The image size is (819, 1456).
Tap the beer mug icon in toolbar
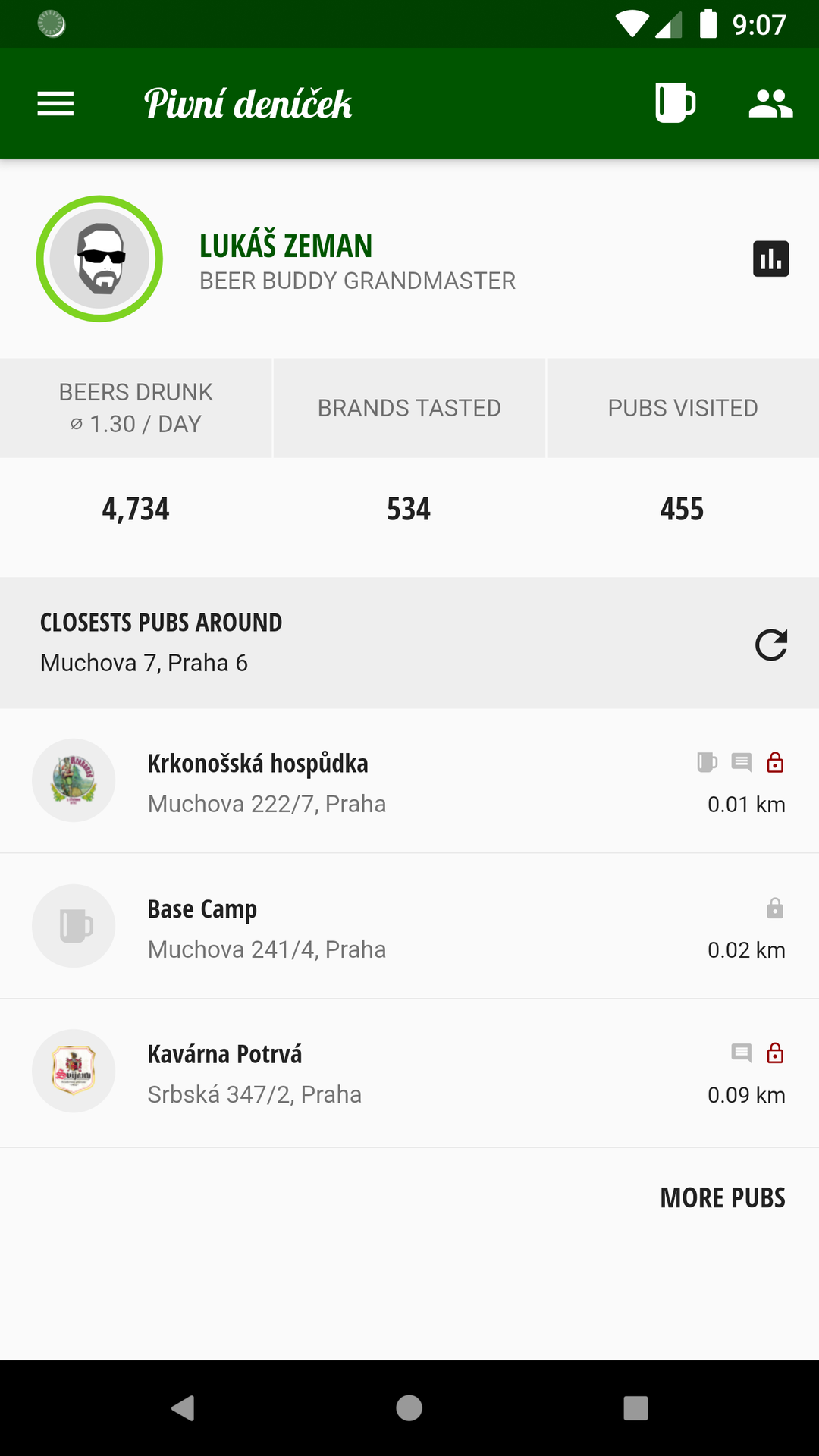click(674, 103)
